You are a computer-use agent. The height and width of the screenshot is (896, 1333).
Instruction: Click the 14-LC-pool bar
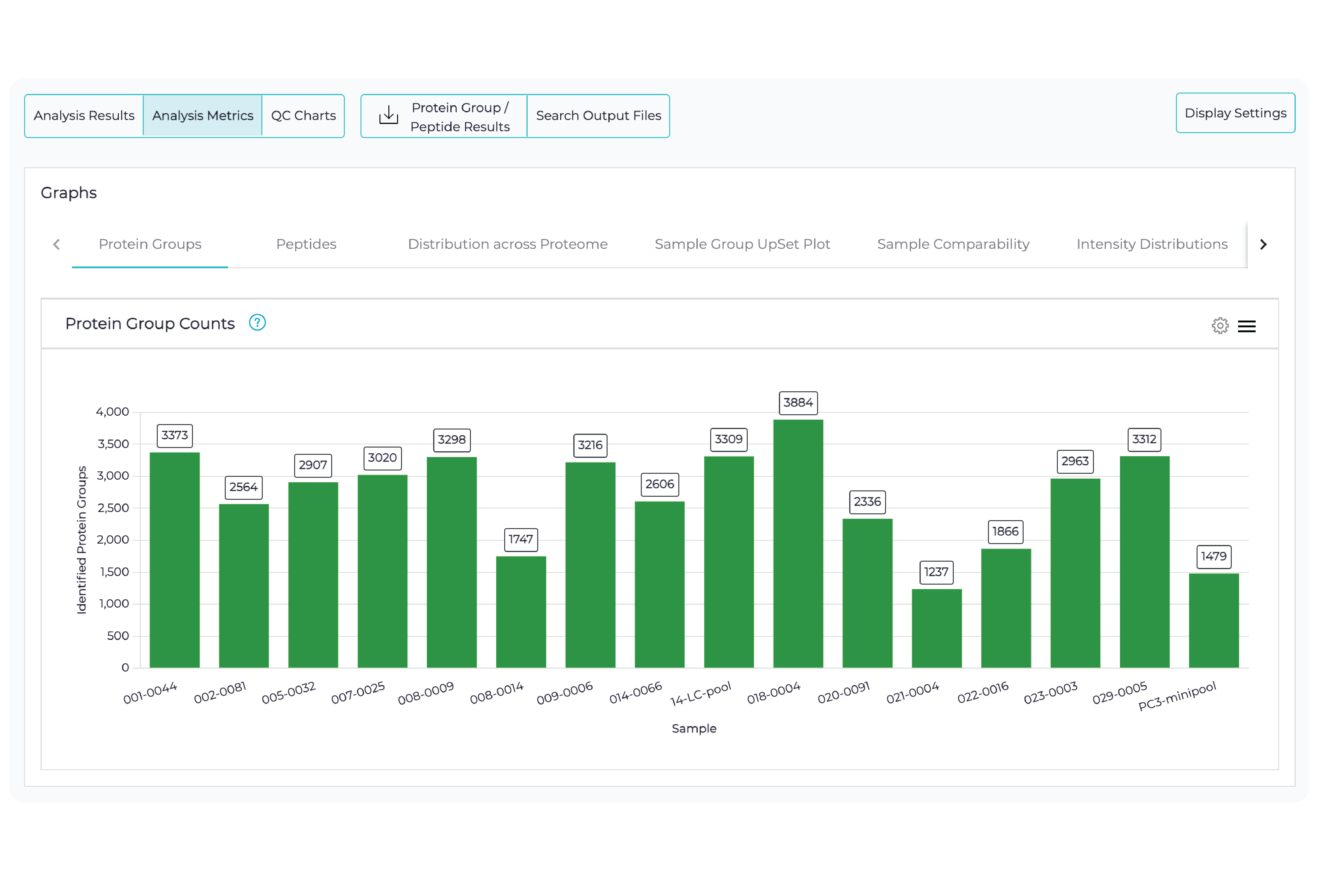pos(729,562)
